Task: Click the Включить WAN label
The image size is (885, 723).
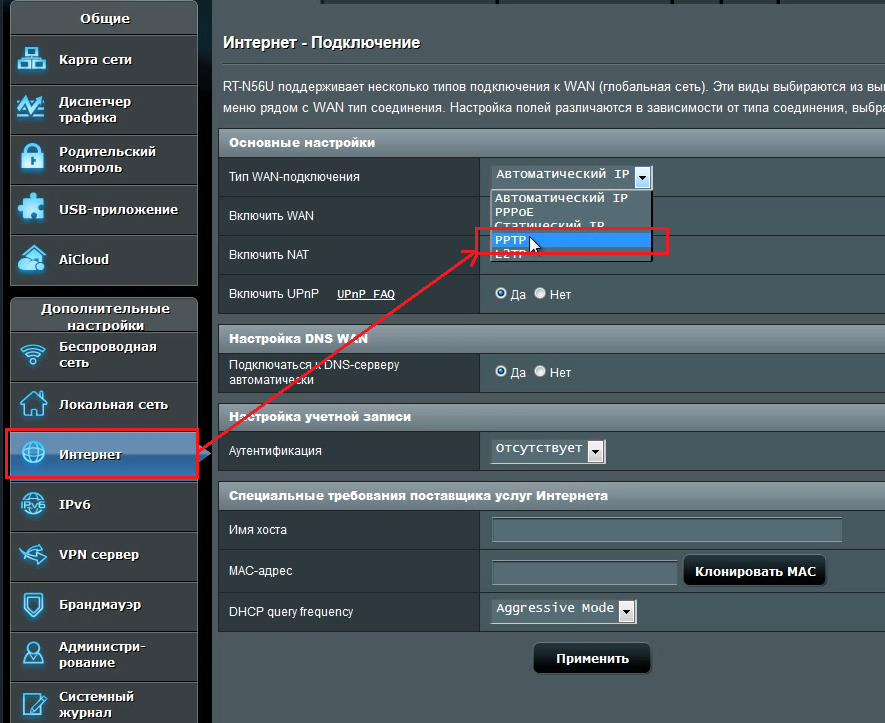Action: 271,216
